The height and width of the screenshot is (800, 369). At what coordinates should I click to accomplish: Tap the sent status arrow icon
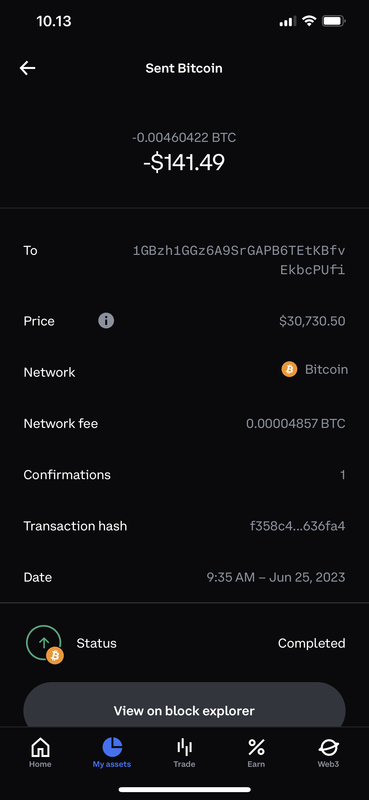point(44,644)
